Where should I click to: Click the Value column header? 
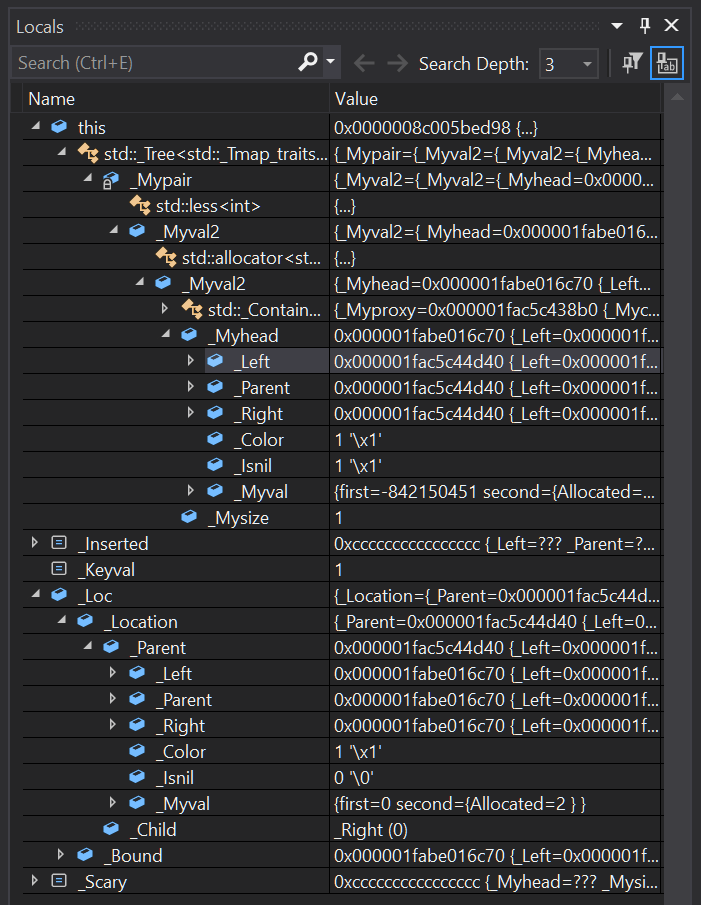coord(496,99)
